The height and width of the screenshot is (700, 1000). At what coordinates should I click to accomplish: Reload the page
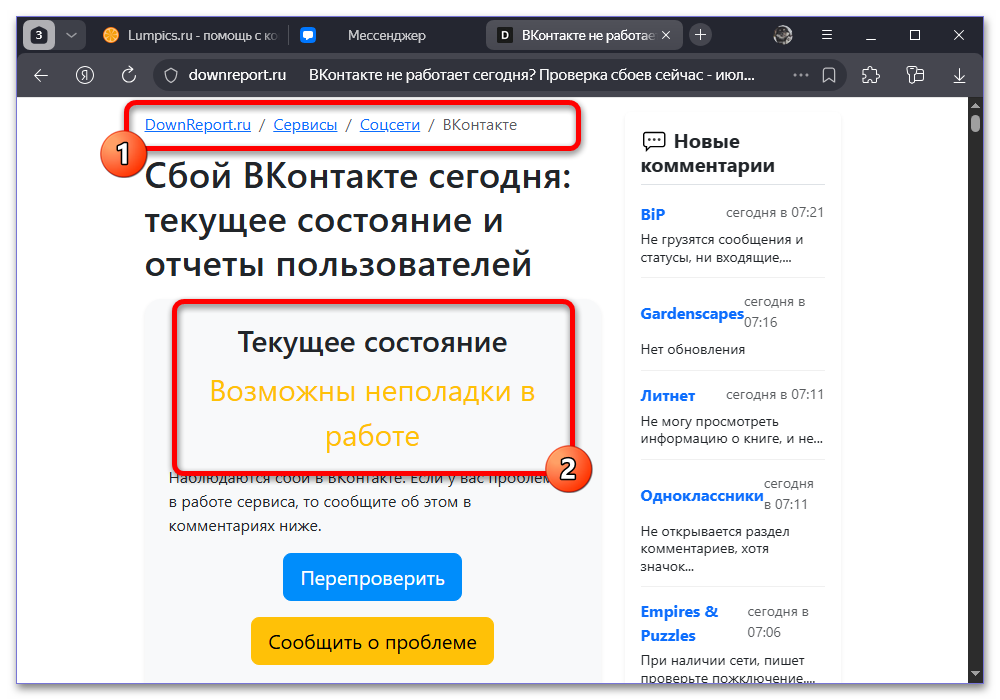(x=129, y=76)
